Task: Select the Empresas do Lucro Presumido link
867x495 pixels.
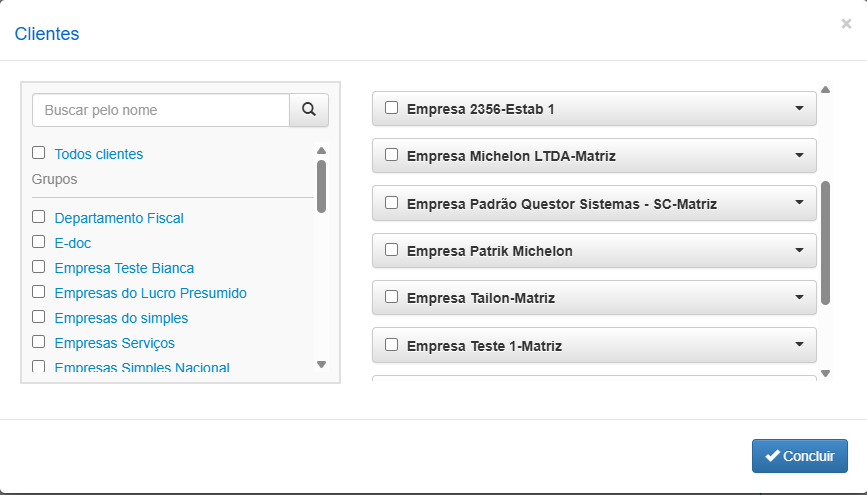Action: [x=150, y=293]
